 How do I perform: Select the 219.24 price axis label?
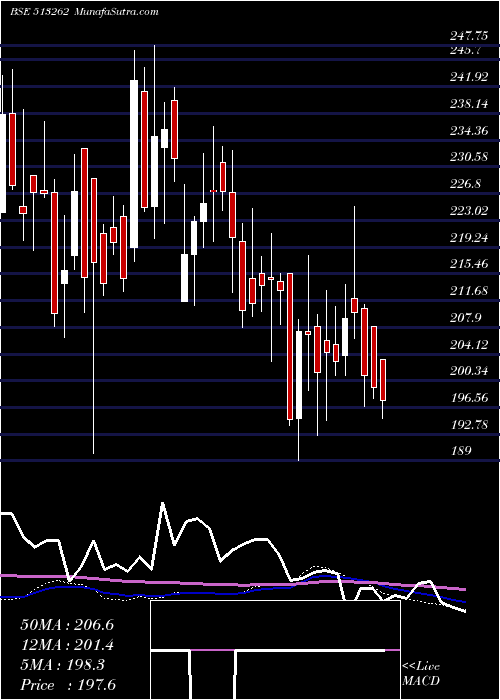[469, 238]
